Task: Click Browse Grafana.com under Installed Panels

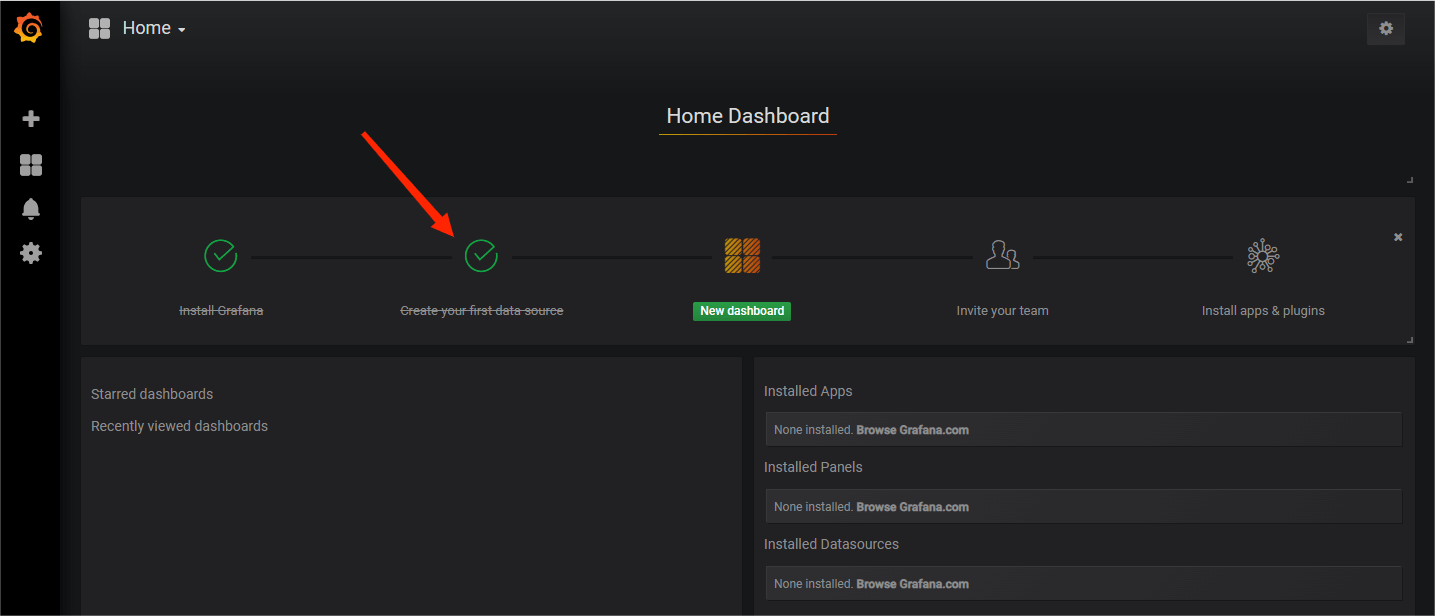Action: click(913, 507)
